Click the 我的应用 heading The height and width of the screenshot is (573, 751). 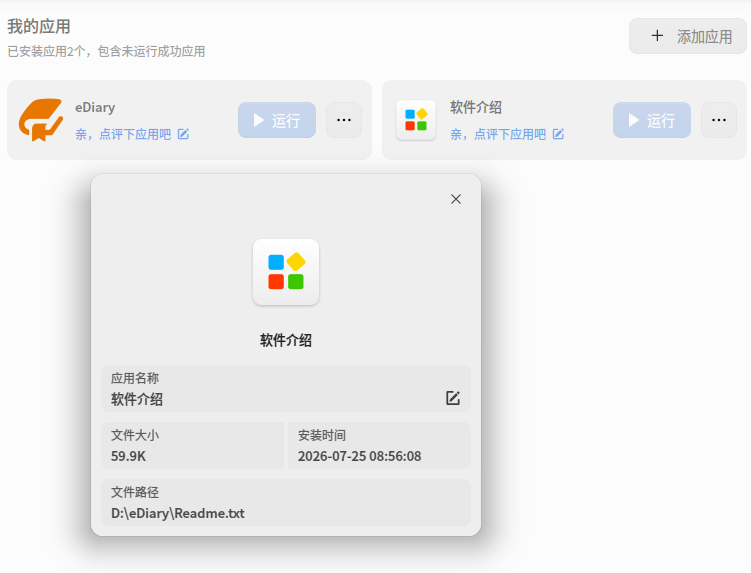click(39, 26)
